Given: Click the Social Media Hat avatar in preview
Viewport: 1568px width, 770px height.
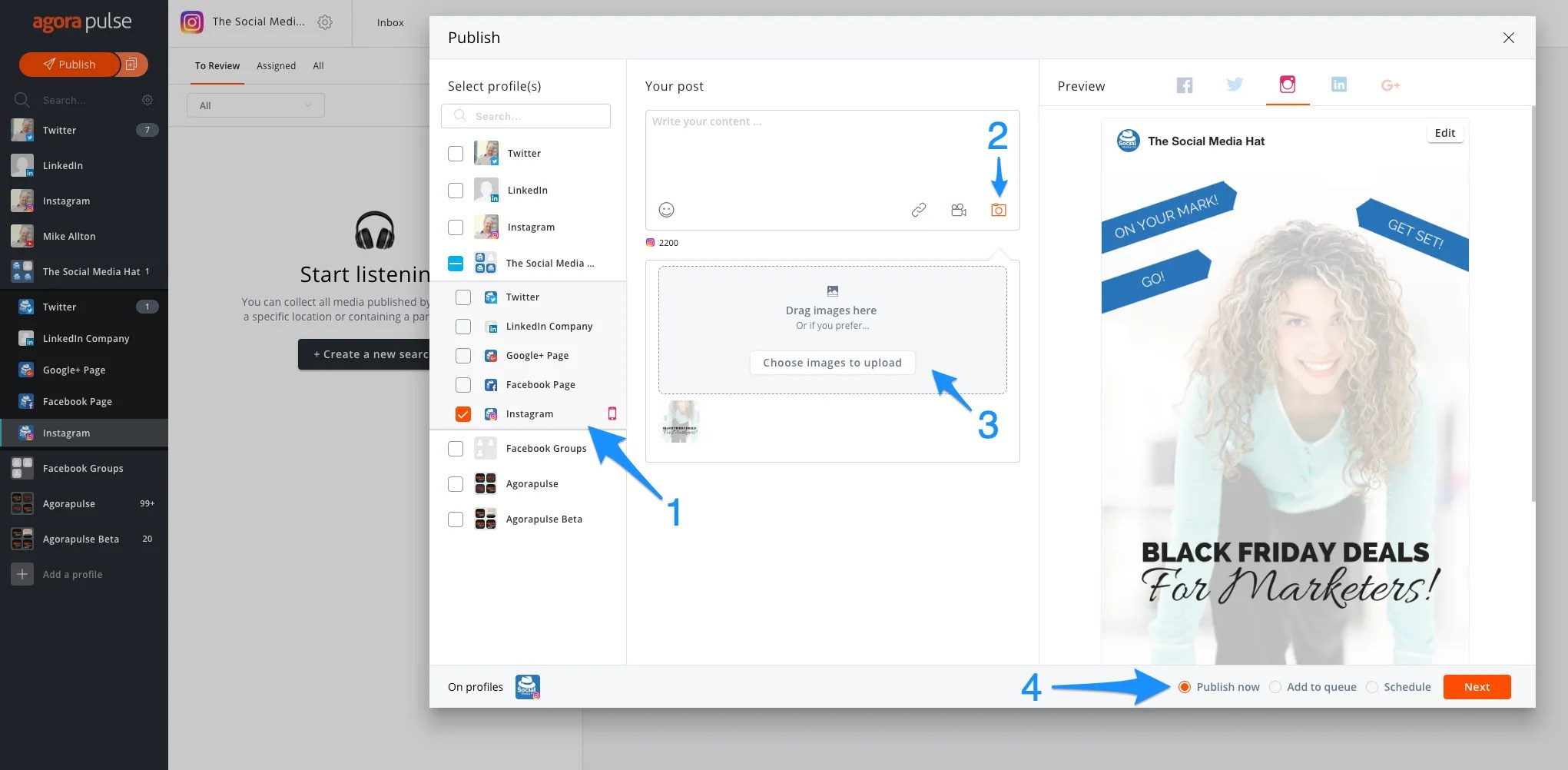Looking at the screenshot, I should tap(1128, 141).
